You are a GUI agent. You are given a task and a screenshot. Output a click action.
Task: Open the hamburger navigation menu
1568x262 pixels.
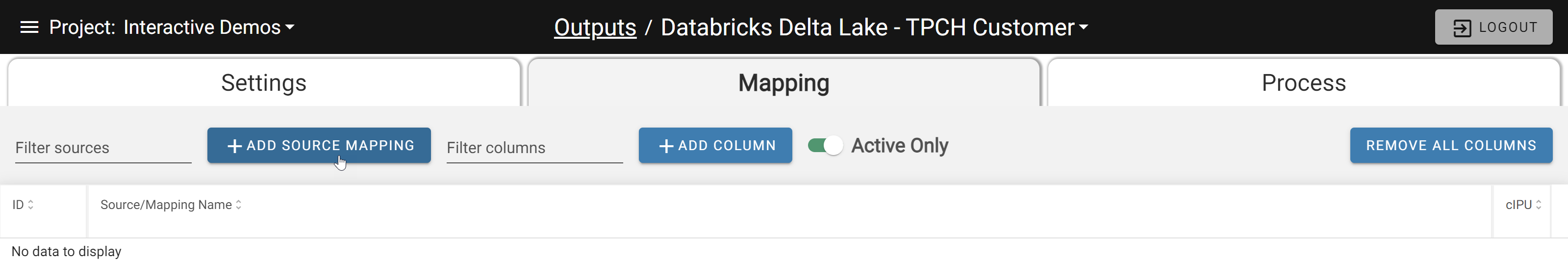29,27
